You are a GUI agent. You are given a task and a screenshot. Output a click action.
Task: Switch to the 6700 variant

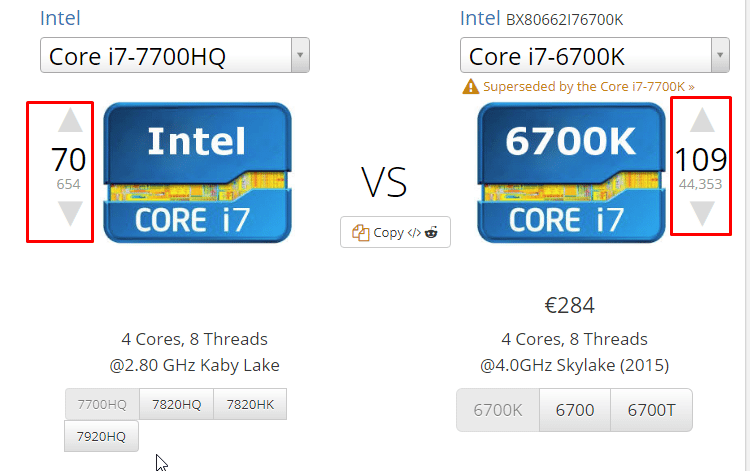[574, 410]
